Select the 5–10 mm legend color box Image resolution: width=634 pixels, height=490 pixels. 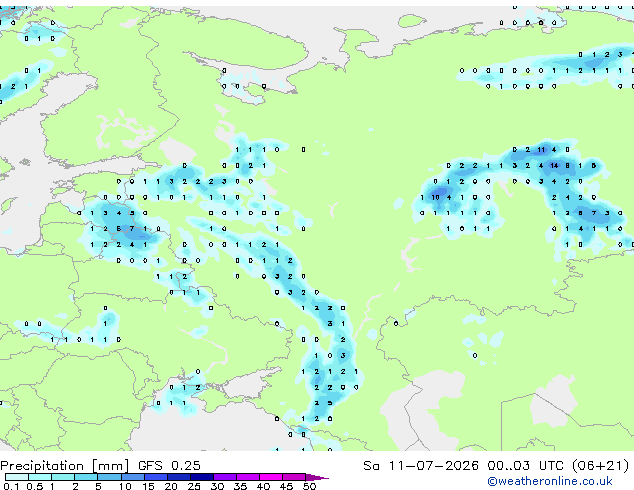109,477
